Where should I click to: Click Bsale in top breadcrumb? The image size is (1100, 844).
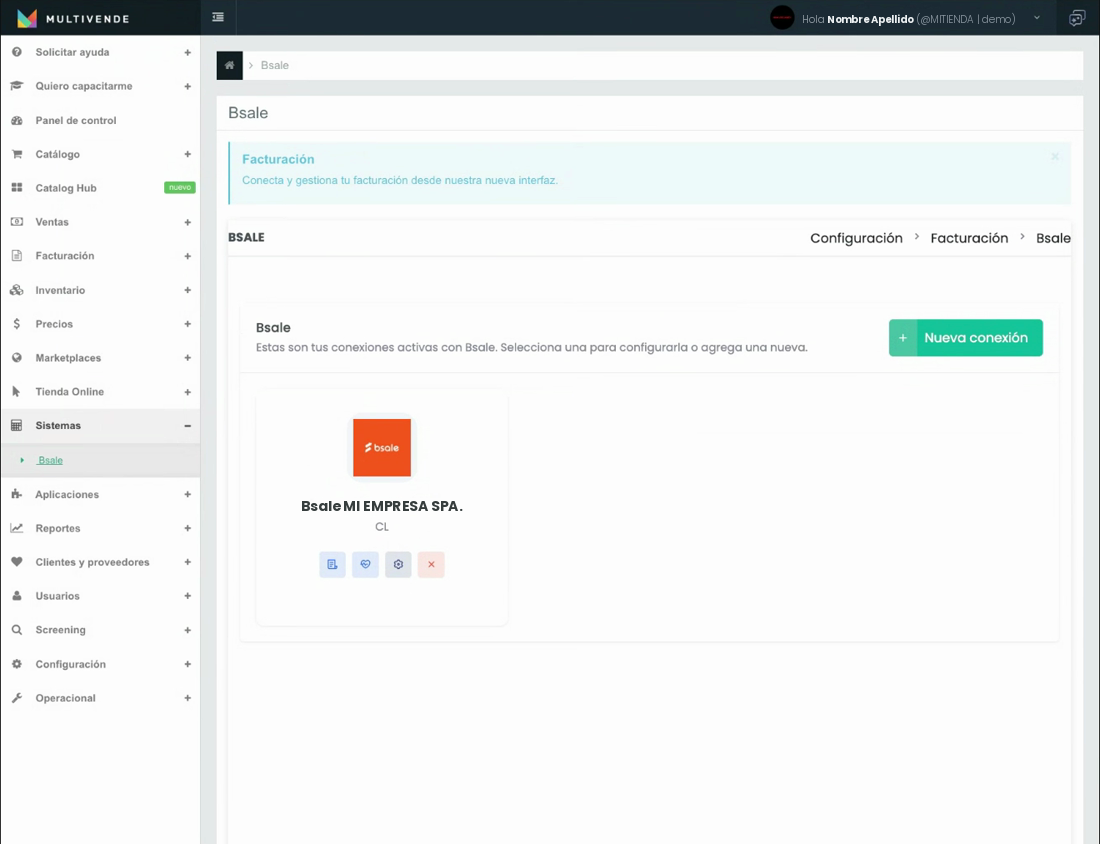[x=274, y=65]
